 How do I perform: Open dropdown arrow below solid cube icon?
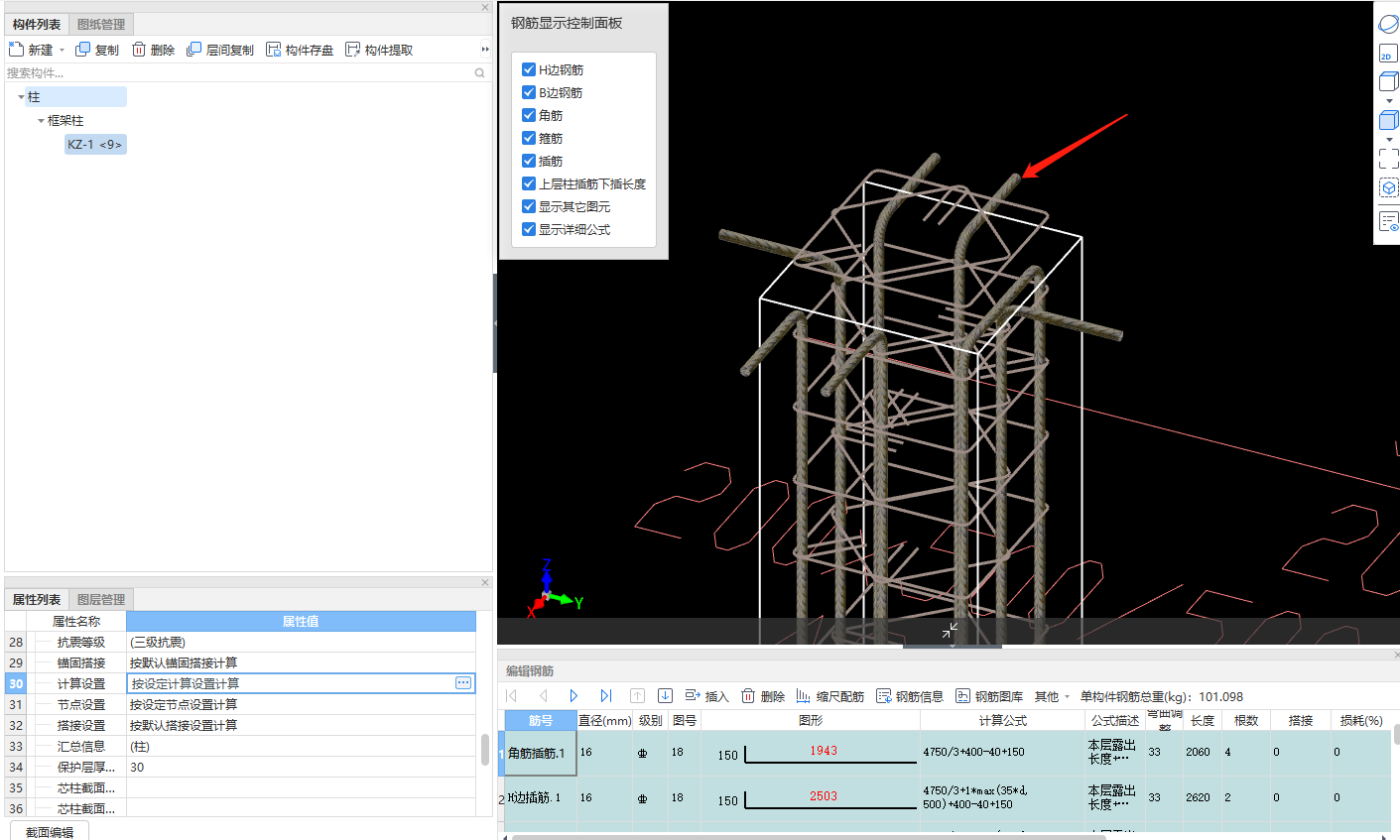click(1389, 139)
